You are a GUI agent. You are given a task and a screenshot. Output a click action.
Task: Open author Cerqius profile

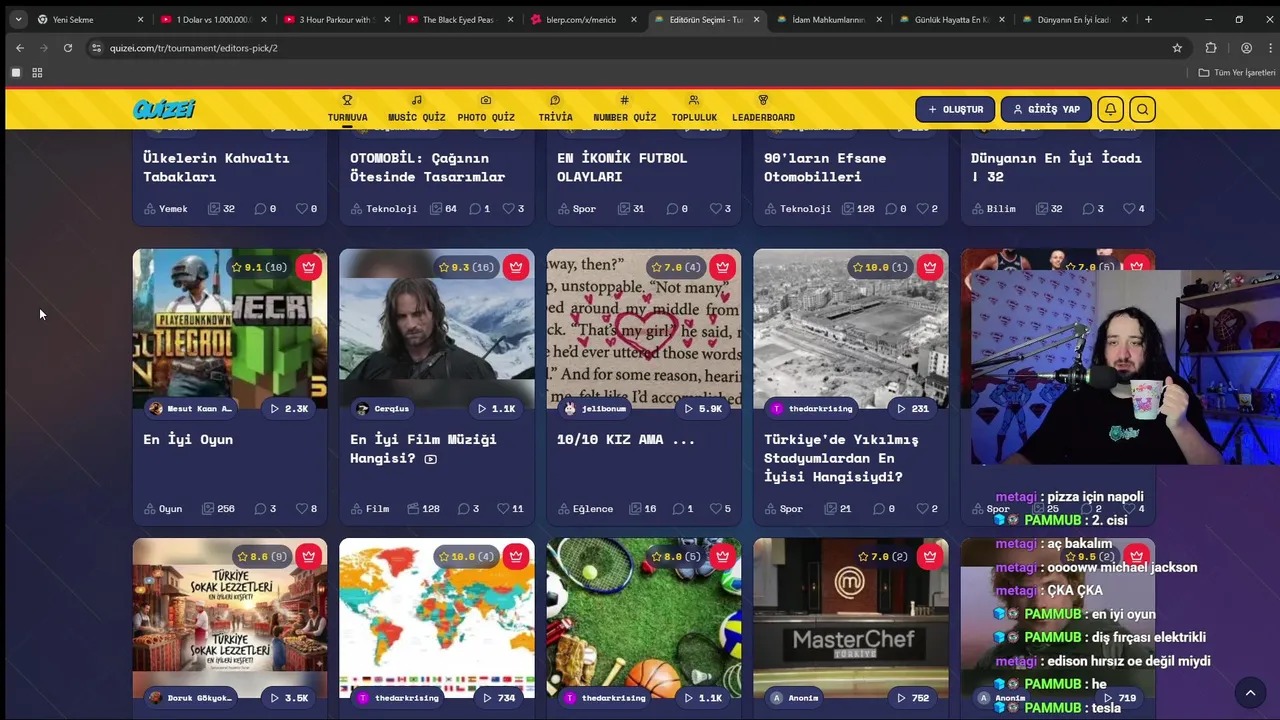click(383, 409)
